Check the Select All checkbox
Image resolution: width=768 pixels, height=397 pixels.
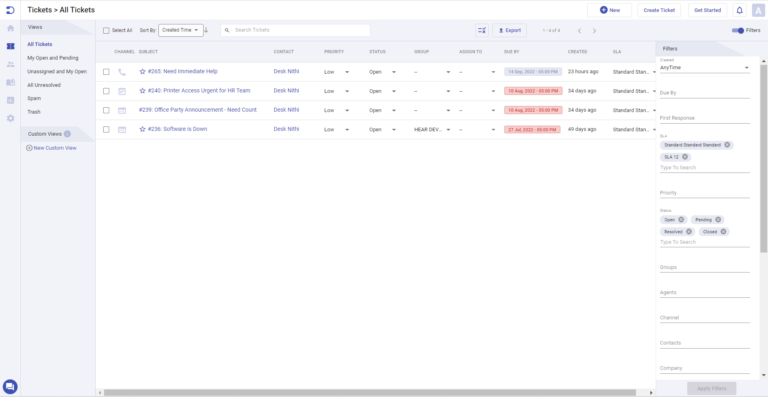106,30
